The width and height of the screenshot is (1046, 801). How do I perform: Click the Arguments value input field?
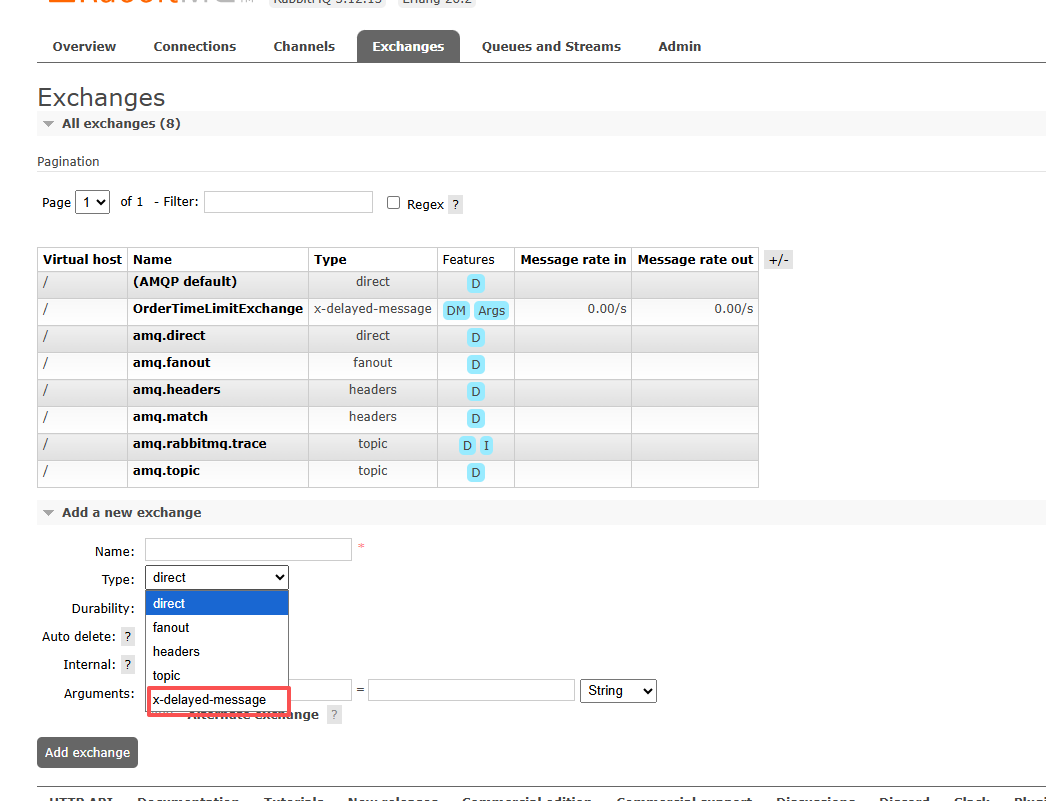471,690
